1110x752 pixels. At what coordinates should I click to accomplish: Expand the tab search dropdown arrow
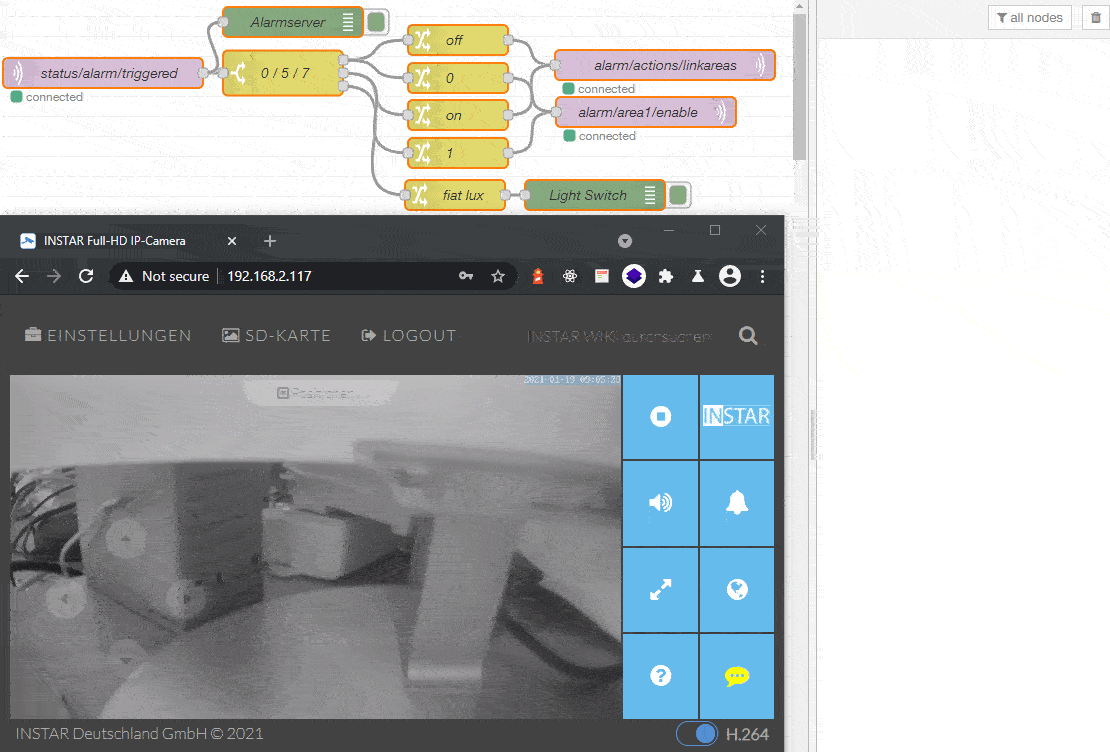[625, 241]
